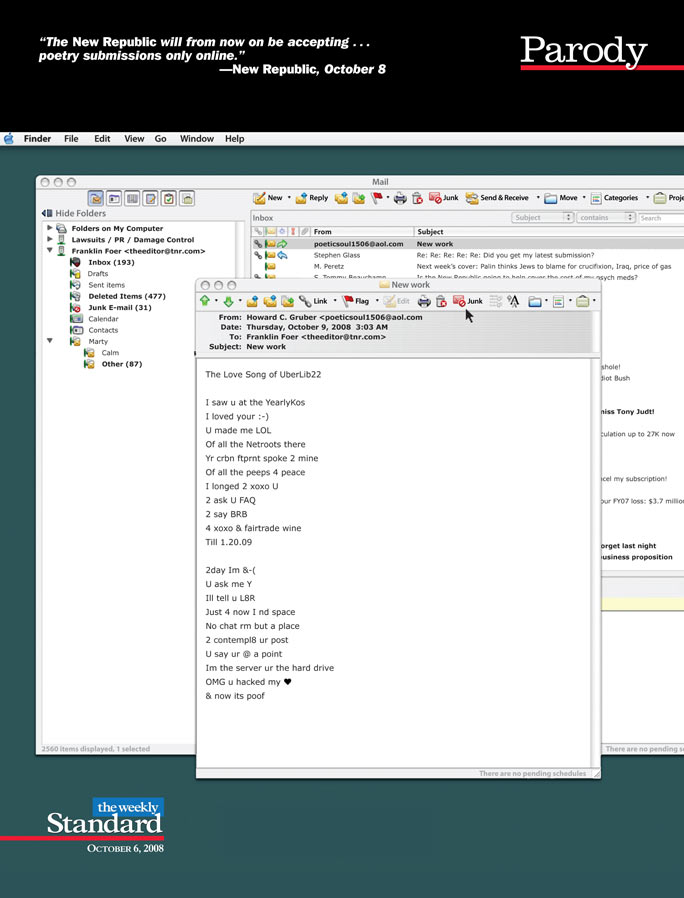Expand Lawsuits / PR / Damage Control folder
This screenshot has width=684, height=898.
(x=50, y=240)
